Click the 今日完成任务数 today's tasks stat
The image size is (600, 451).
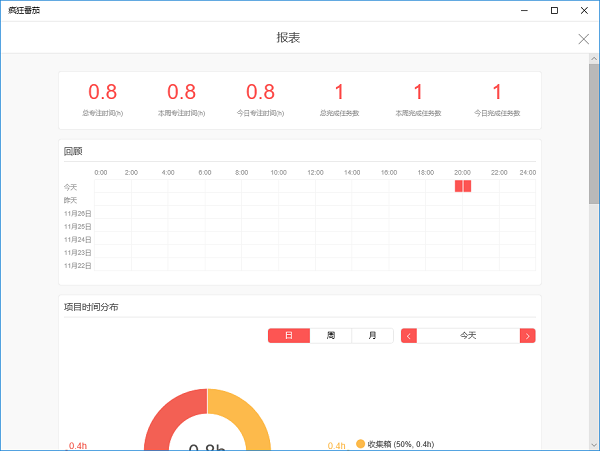coord(497,99)
